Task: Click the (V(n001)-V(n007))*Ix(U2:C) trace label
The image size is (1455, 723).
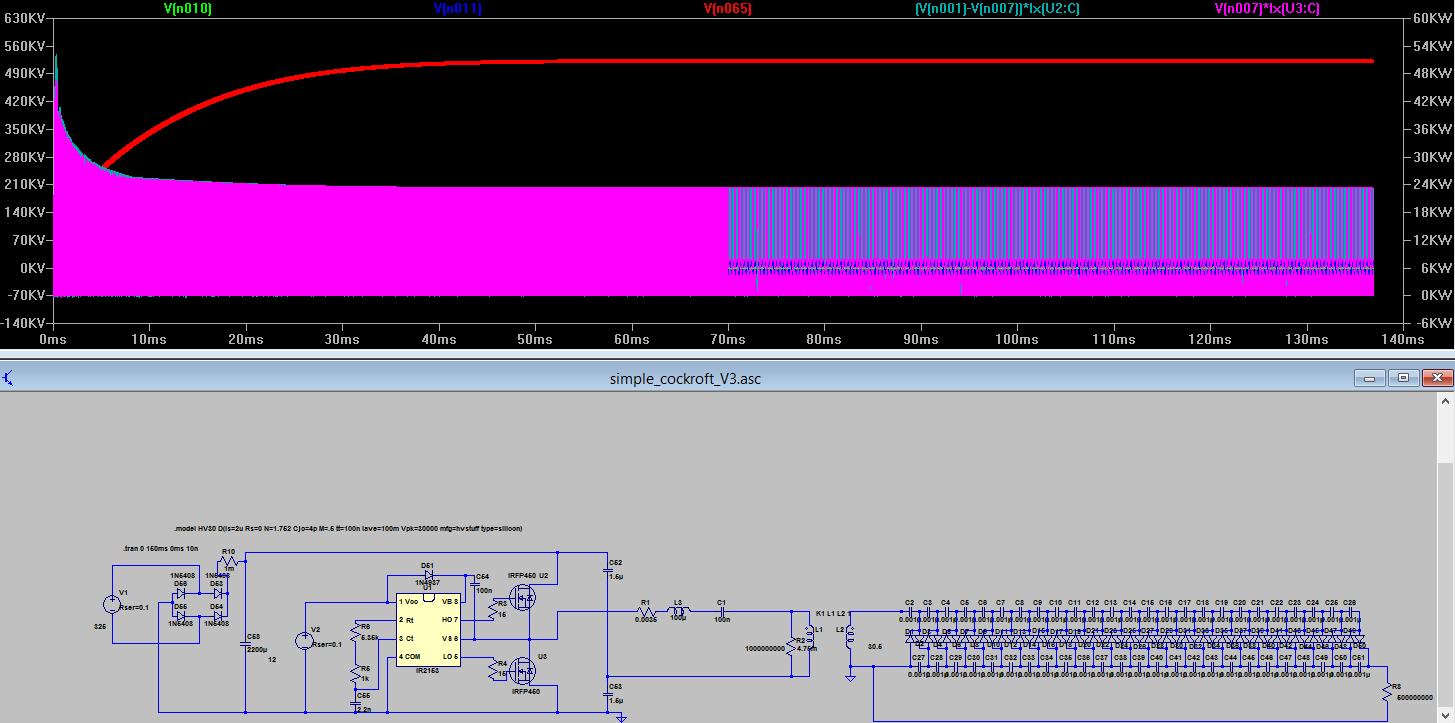Action: coord(997,9)
